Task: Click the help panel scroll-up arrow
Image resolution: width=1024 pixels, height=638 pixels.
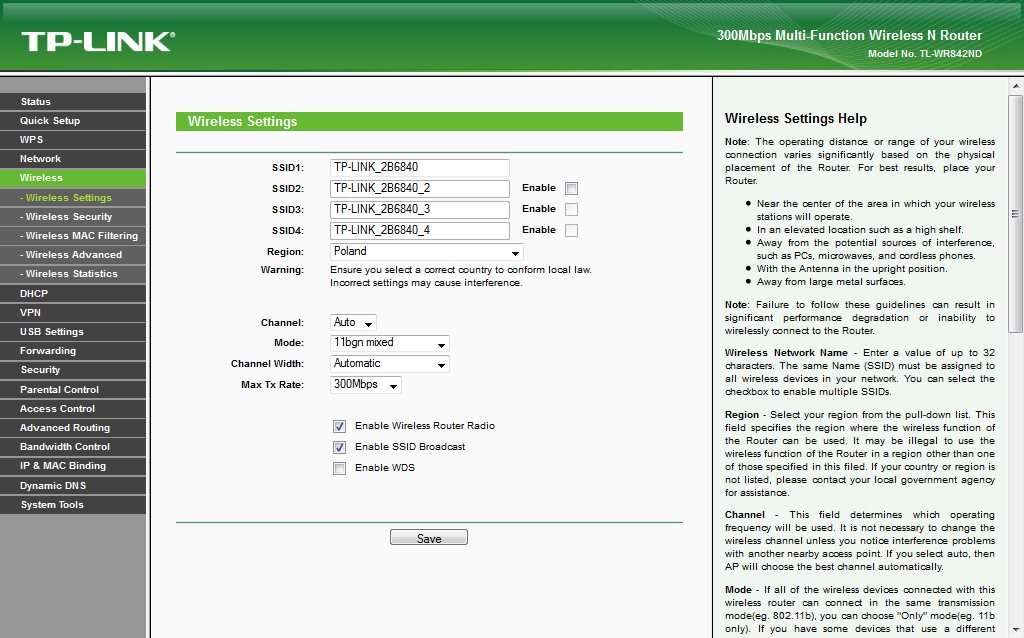Action: (x=1016, y=86)
